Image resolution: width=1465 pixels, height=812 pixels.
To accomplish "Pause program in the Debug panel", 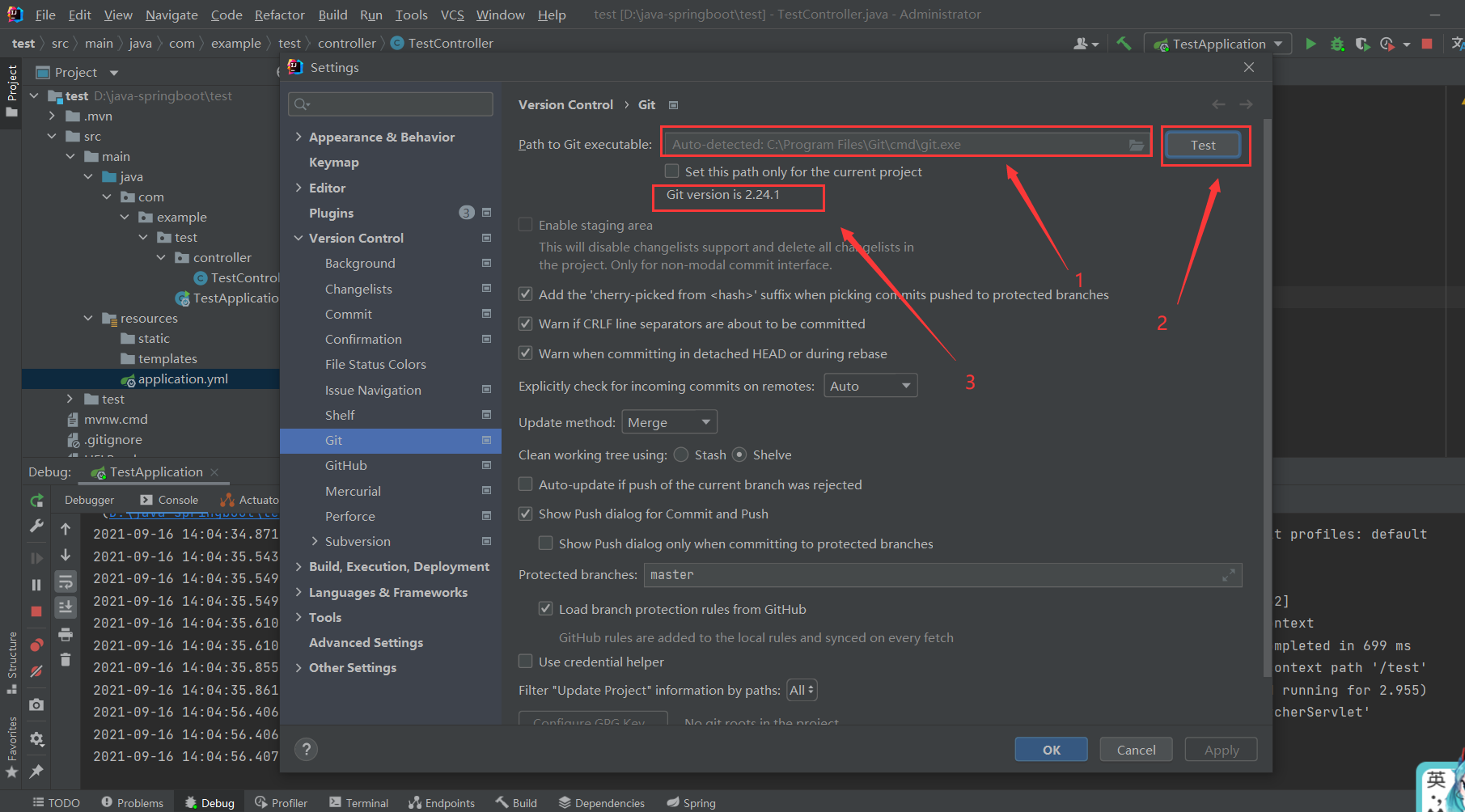I will coord(36,584).
